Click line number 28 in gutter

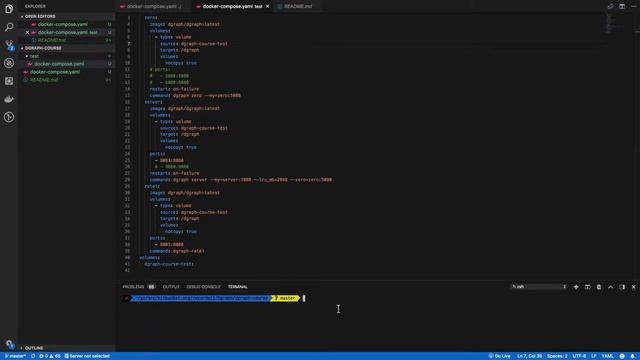[x=128, y=180]
